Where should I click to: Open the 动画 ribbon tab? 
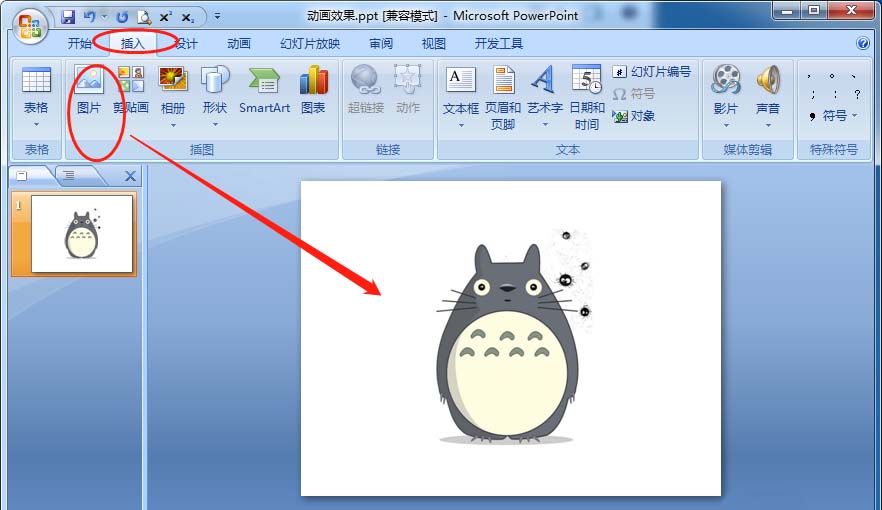click(238, 43)
